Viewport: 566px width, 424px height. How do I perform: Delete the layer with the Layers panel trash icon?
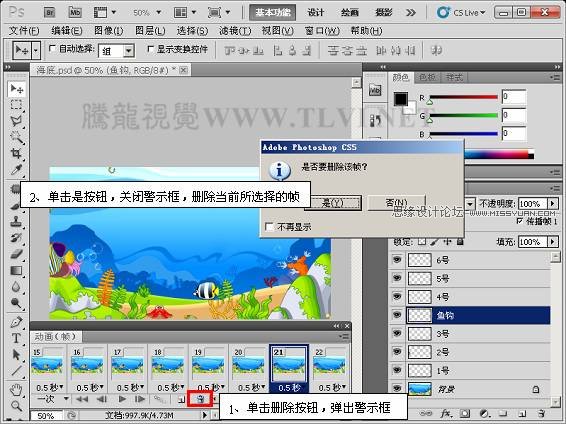(x=540, y=414)
